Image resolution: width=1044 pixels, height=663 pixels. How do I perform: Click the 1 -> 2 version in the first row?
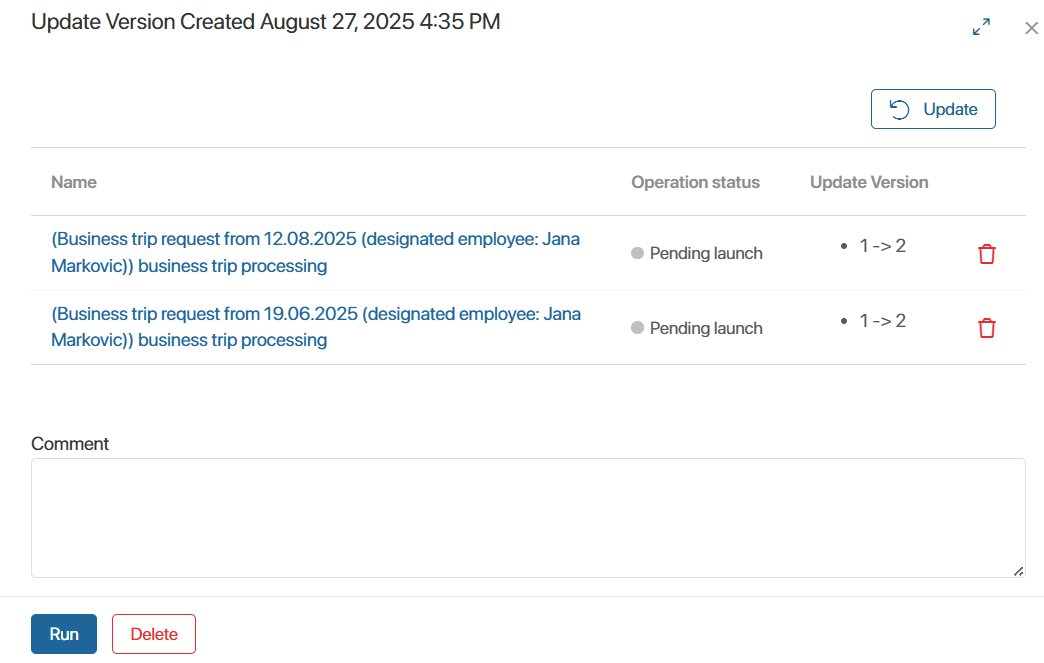(x=882, y=246)
